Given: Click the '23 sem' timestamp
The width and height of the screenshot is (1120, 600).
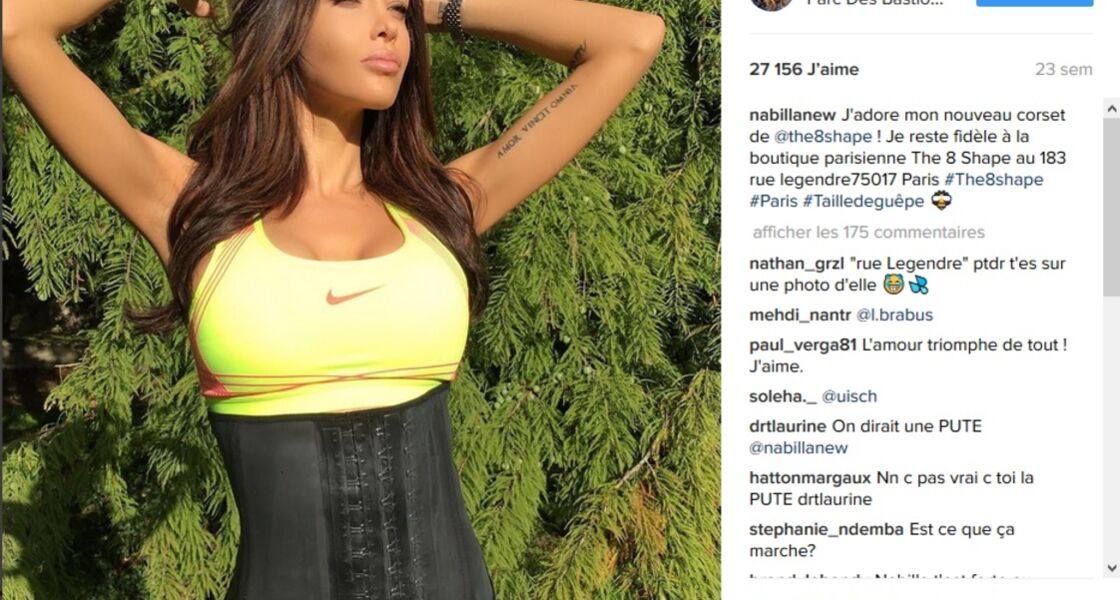Looking at the screenshot, I should (x=1064, y=69).
